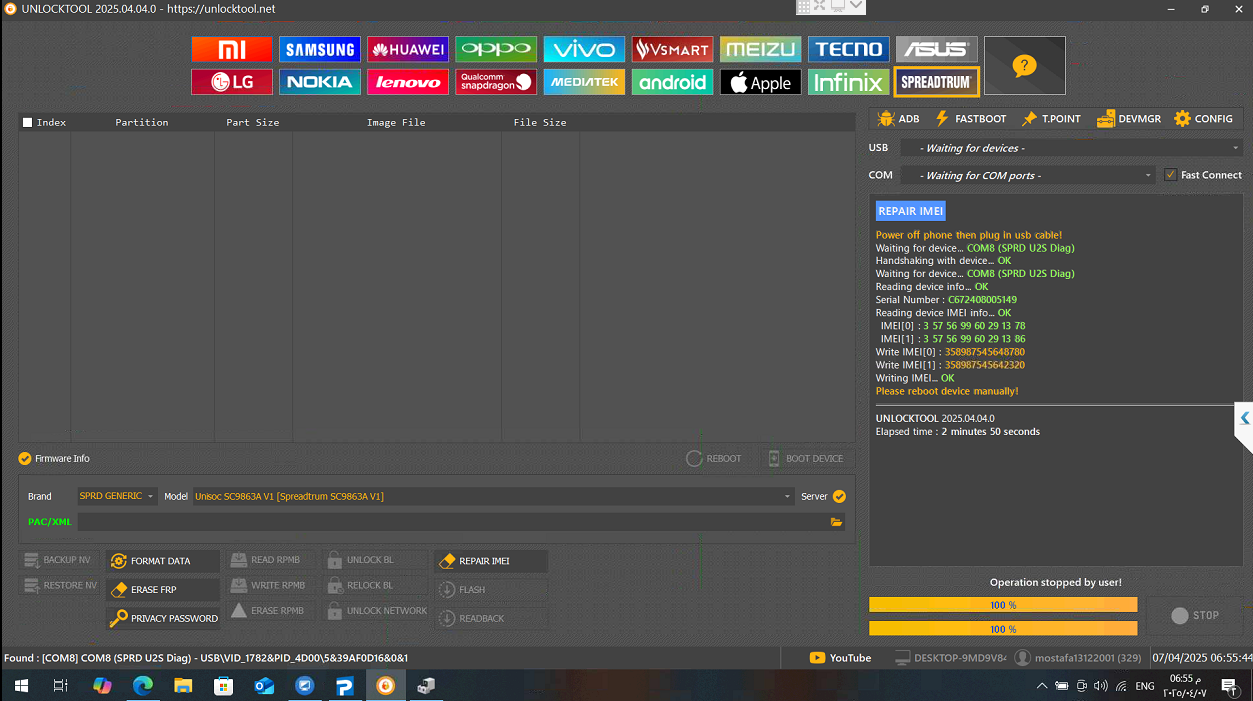Image resolution: width=1253 pixels, height=701 pixels.
Task: Switch to the DEVMGR tab
Action: click(x=1129, y=119)
